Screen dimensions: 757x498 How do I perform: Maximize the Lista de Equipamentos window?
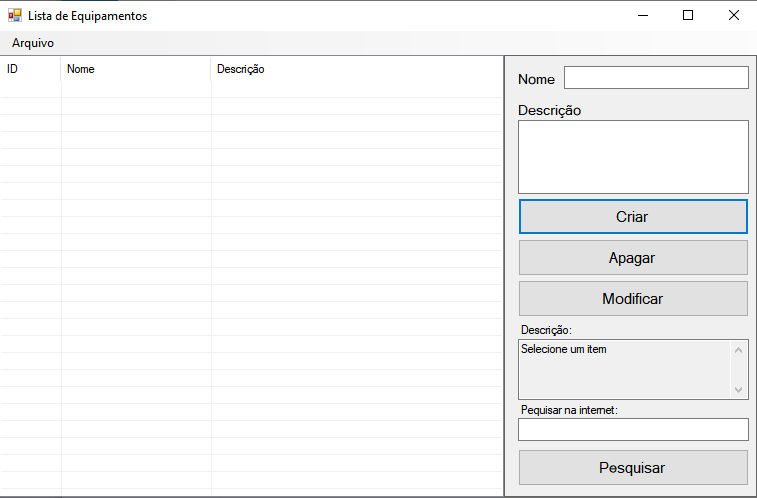point(687,16)
